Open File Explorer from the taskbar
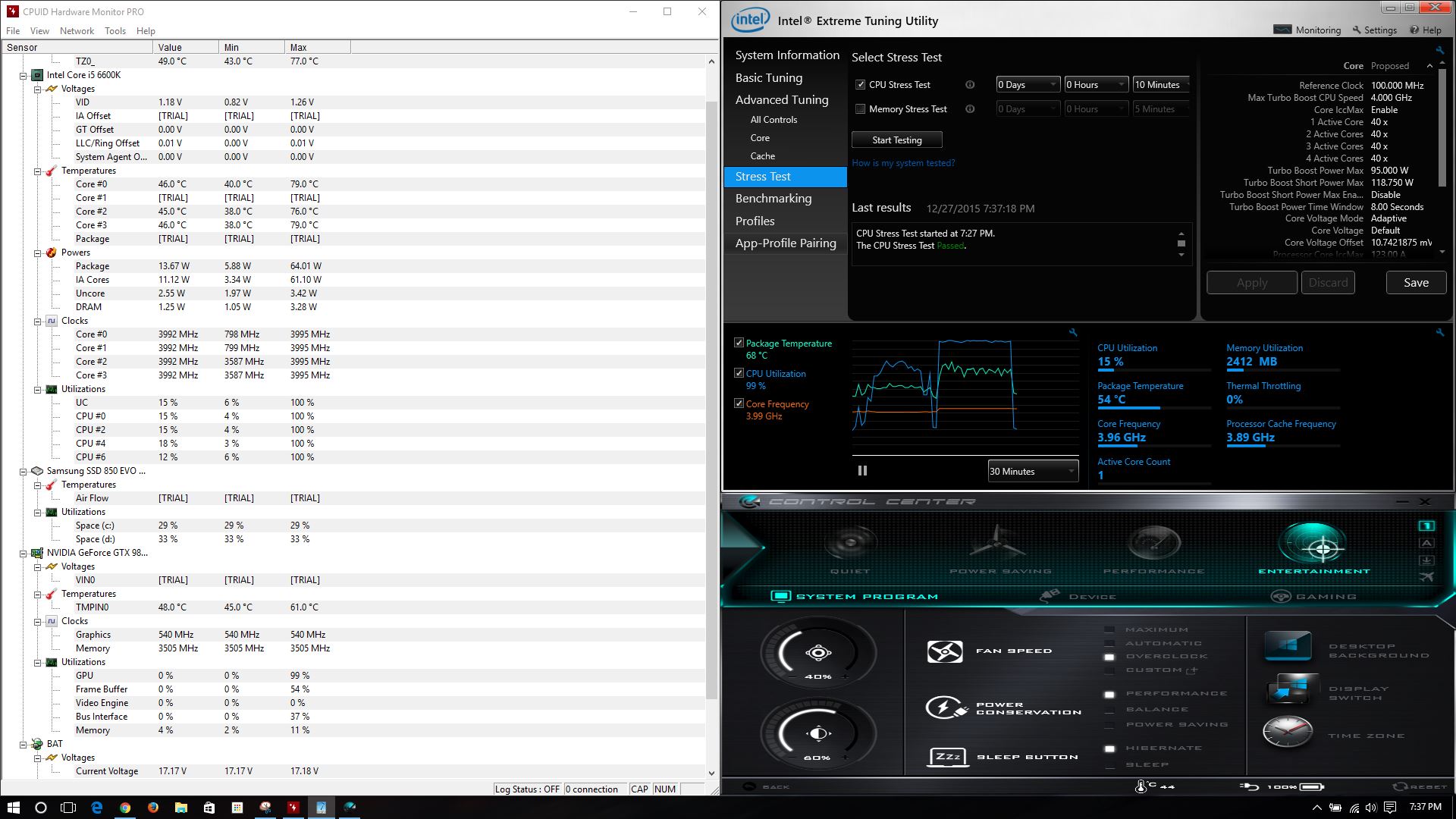 (x=181, y=808)
